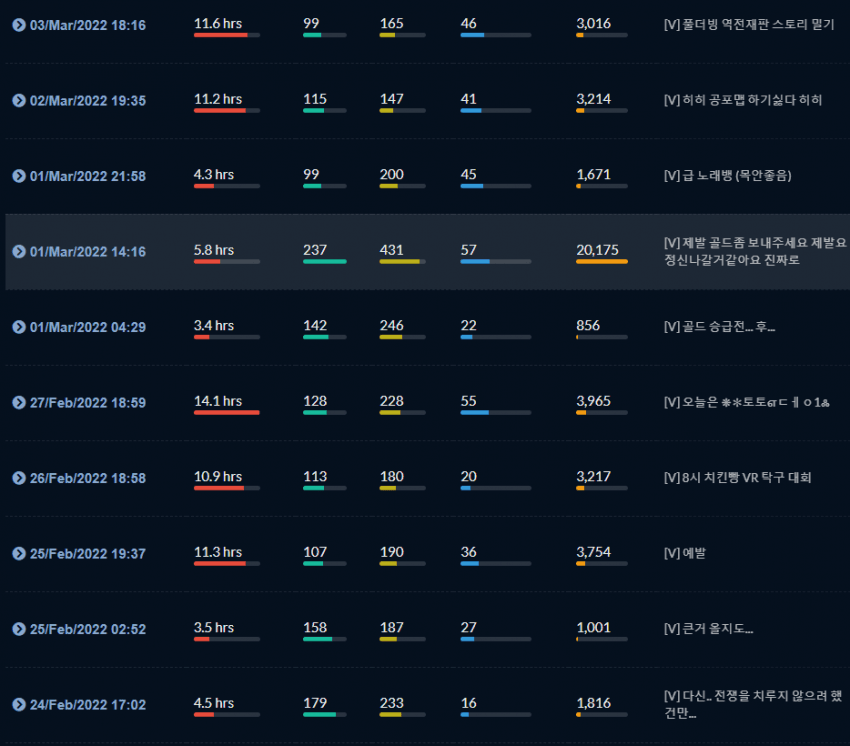Open the 01/Mar/2022 14:16 stream date link
The height and width of the screenshot is (746, 850).
click(88, 252)
